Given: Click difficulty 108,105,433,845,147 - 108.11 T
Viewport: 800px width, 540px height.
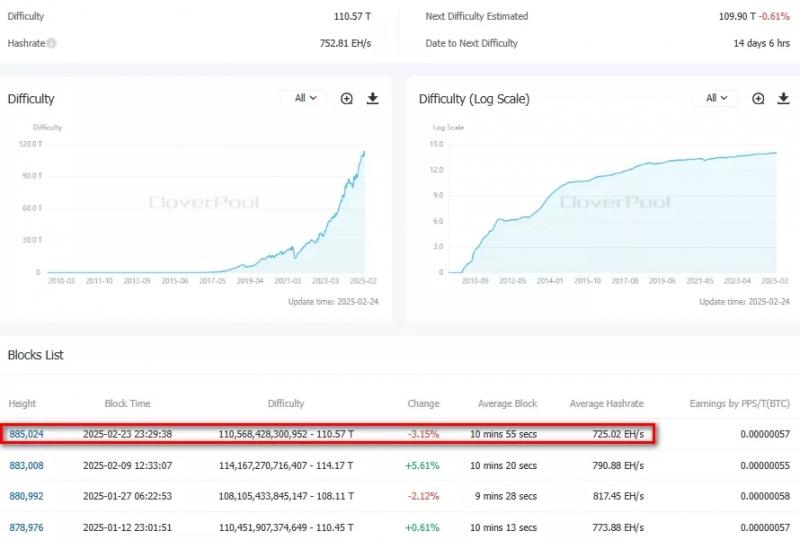Looking at the screenshot, I should click(286, 496).
